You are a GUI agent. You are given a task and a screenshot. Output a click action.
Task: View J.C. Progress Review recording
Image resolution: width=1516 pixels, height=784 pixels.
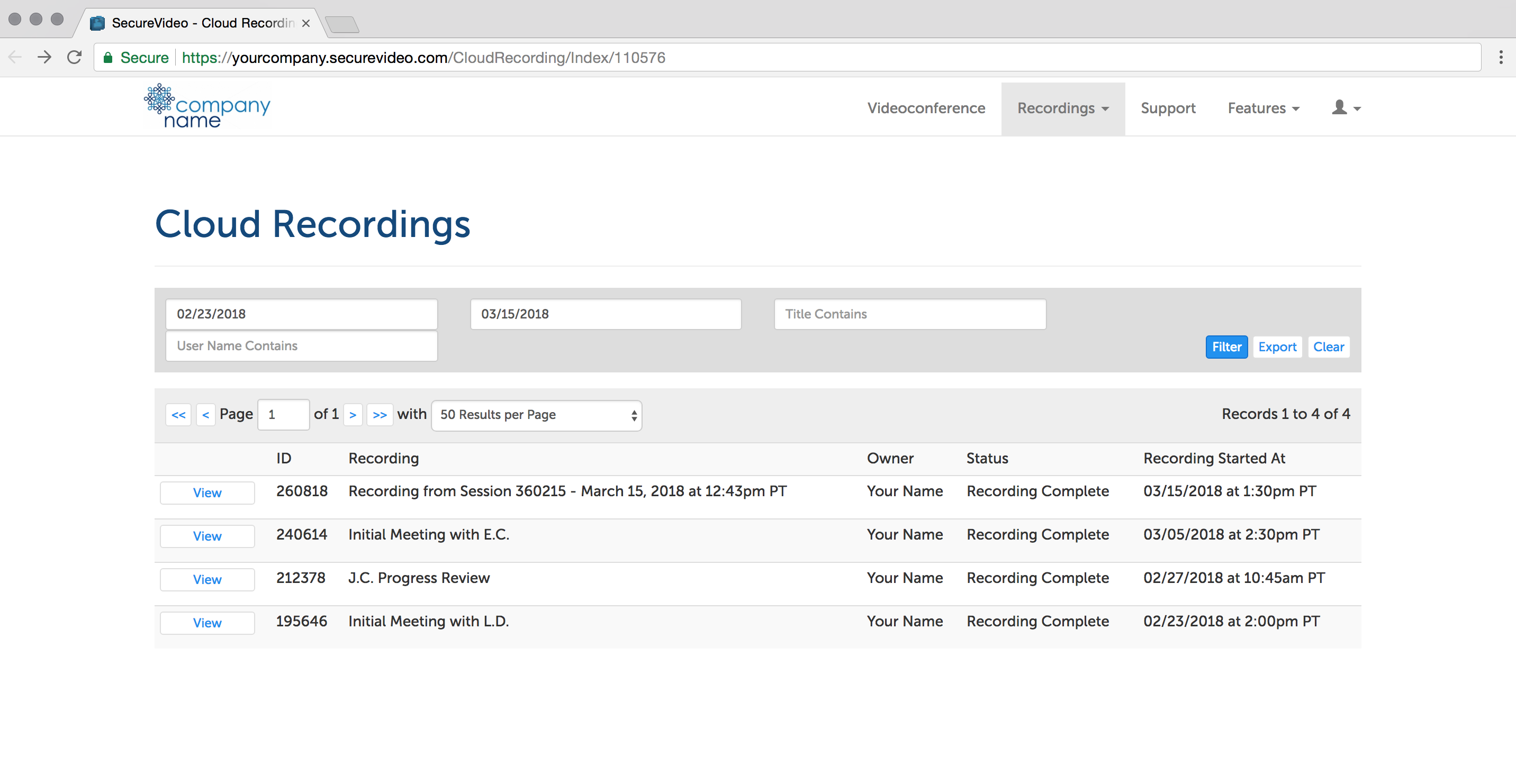(207, 580)
